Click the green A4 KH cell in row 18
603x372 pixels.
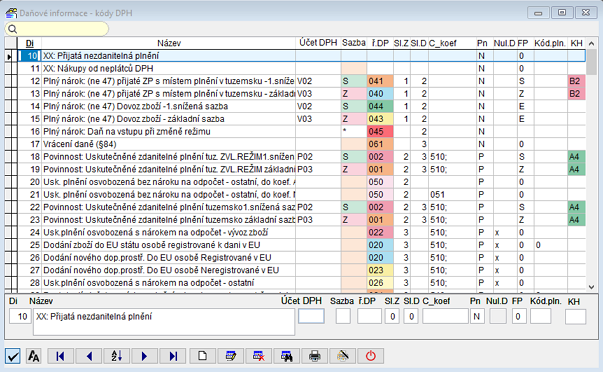(576, 157)
